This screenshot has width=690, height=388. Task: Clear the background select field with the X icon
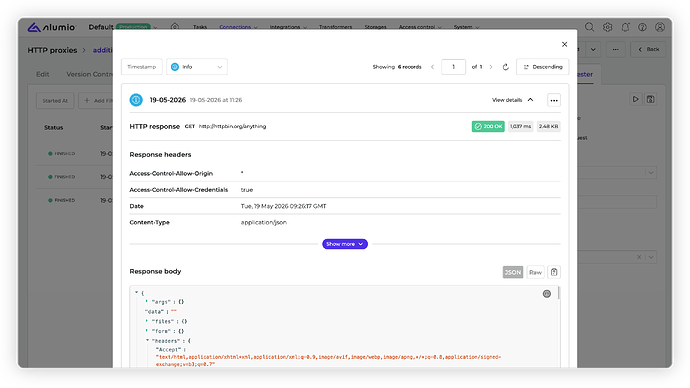click(x=639, y=257)
